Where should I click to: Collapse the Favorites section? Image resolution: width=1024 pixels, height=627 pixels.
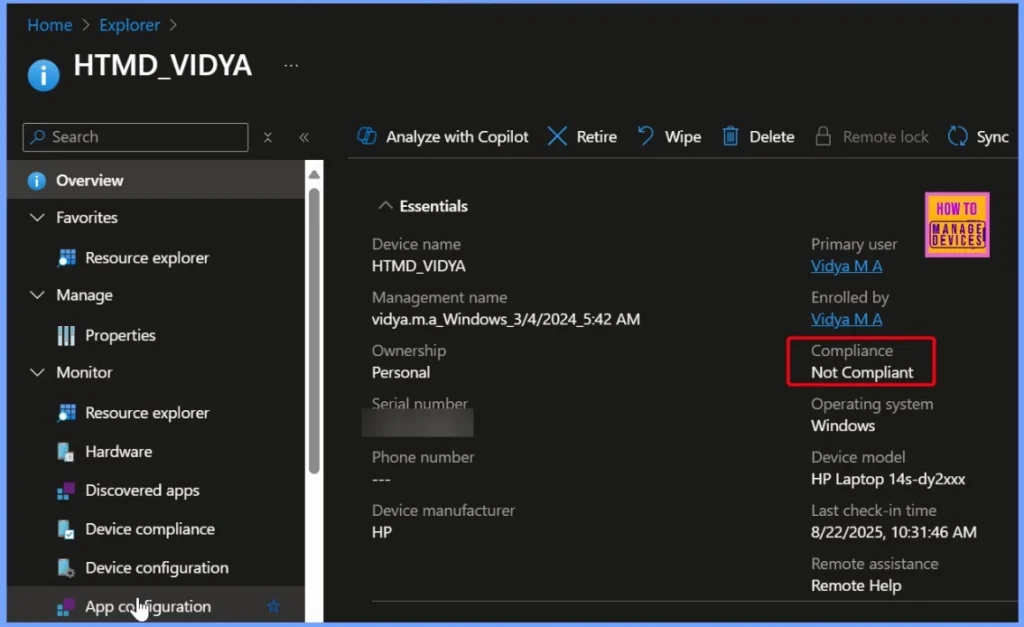pyautogui.click(x=38, y=217)
